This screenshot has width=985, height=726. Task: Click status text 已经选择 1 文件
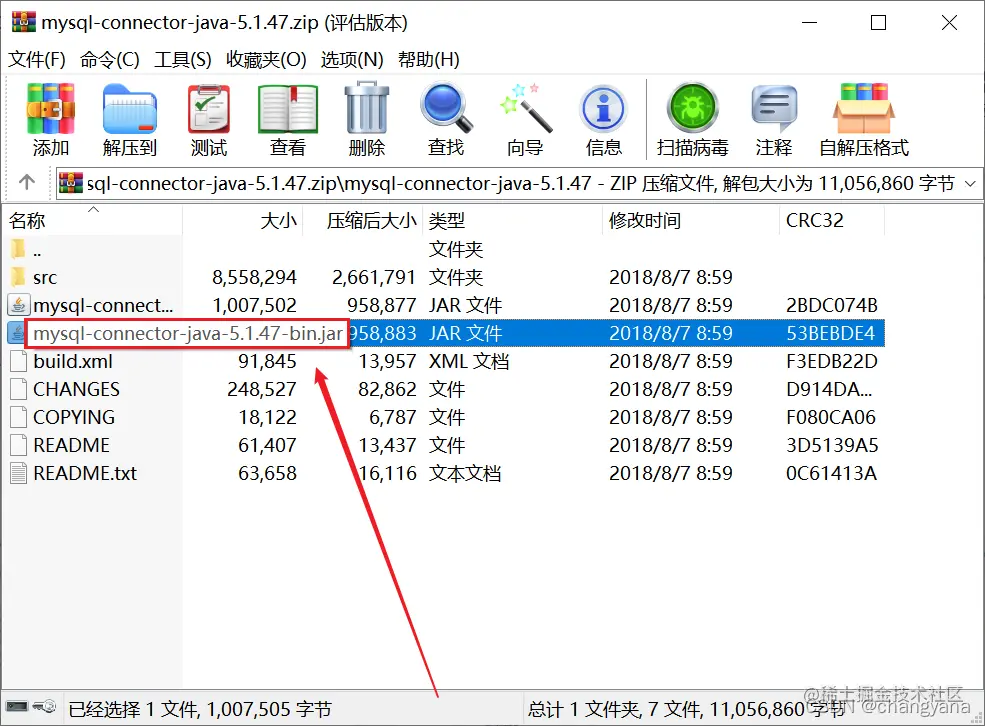tap(133, 709)
